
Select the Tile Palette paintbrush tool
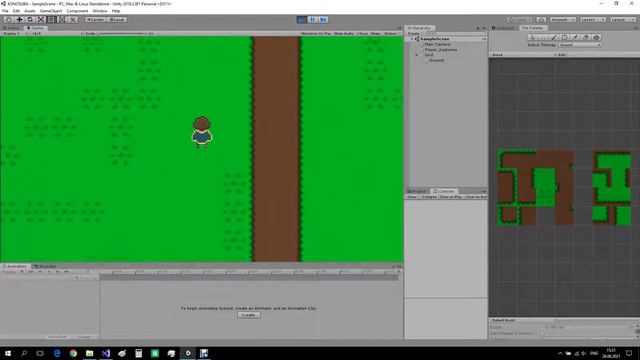(x=554, y=38)
